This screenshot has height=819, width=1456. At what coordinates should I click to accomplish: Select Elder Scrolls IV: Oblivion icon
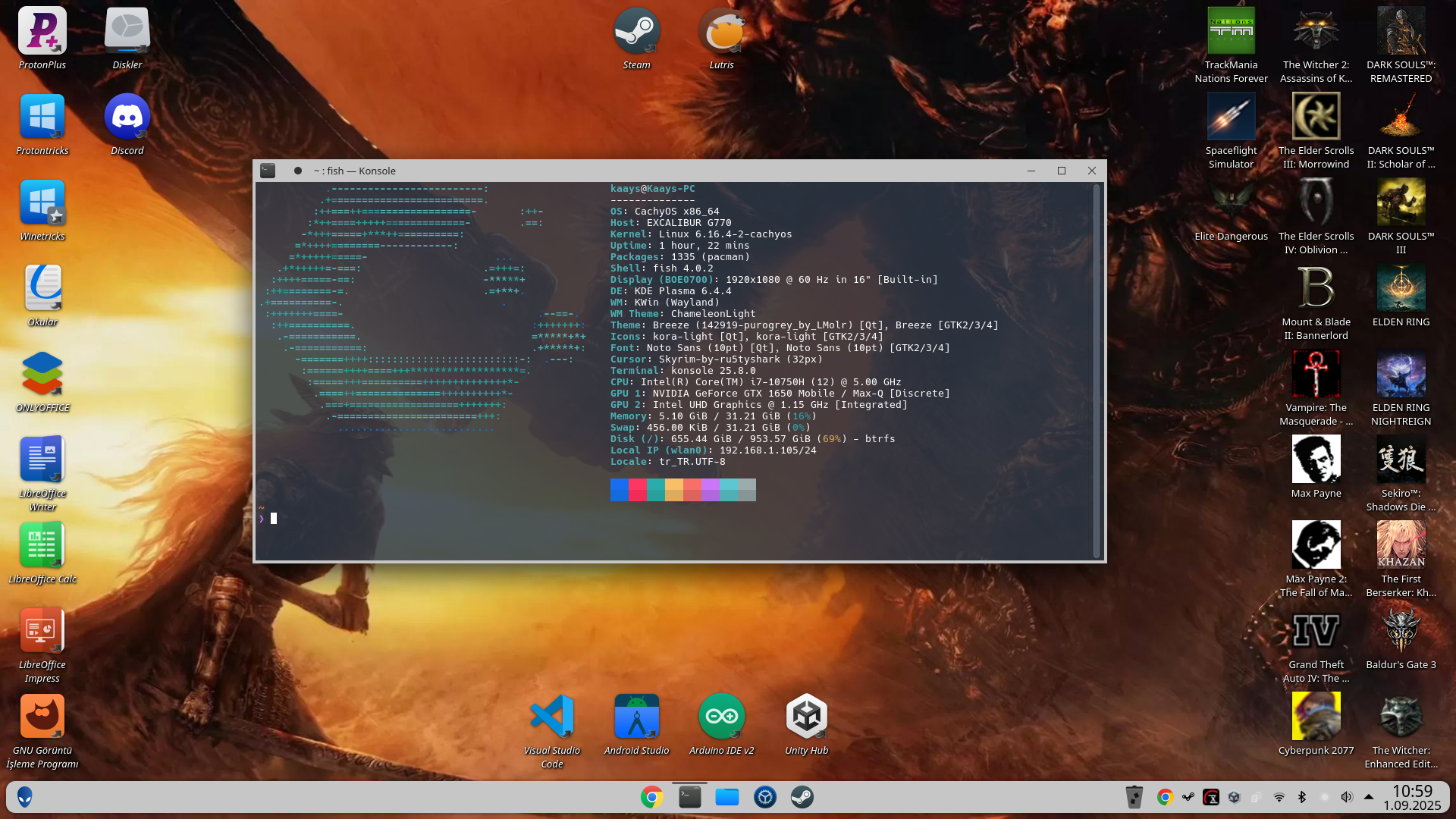pos(1316,203)
